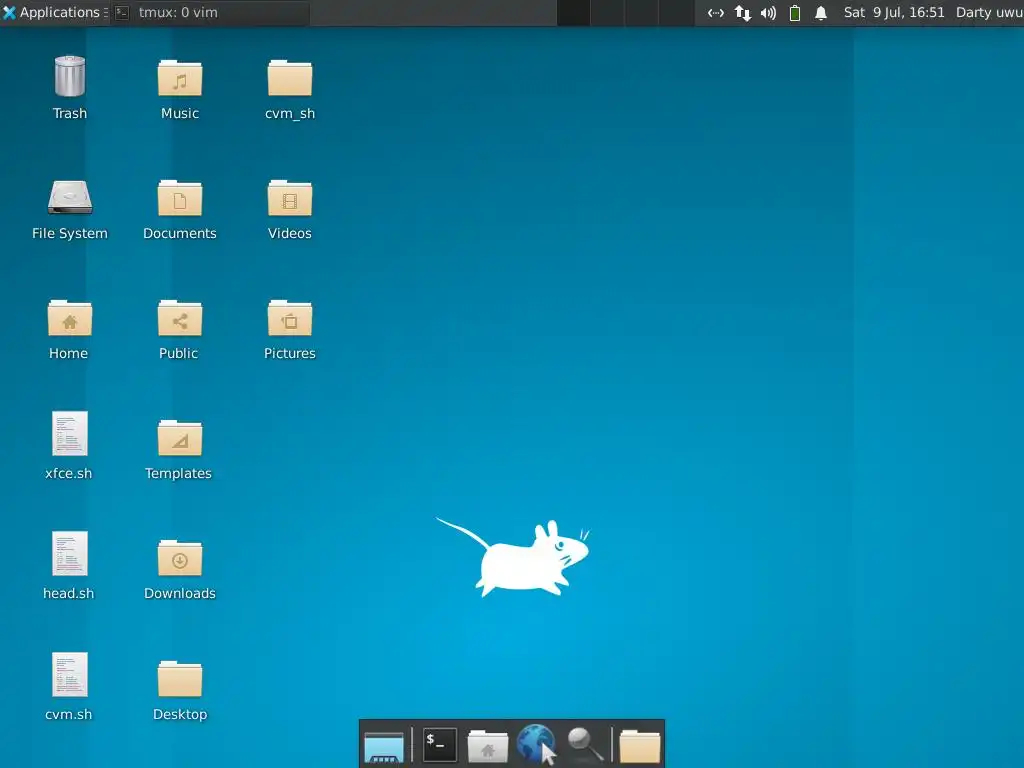This screenshot has width=1024, height=768.
Task: Launch Web Browser globe icon in dock
Action: pos(537,744)
